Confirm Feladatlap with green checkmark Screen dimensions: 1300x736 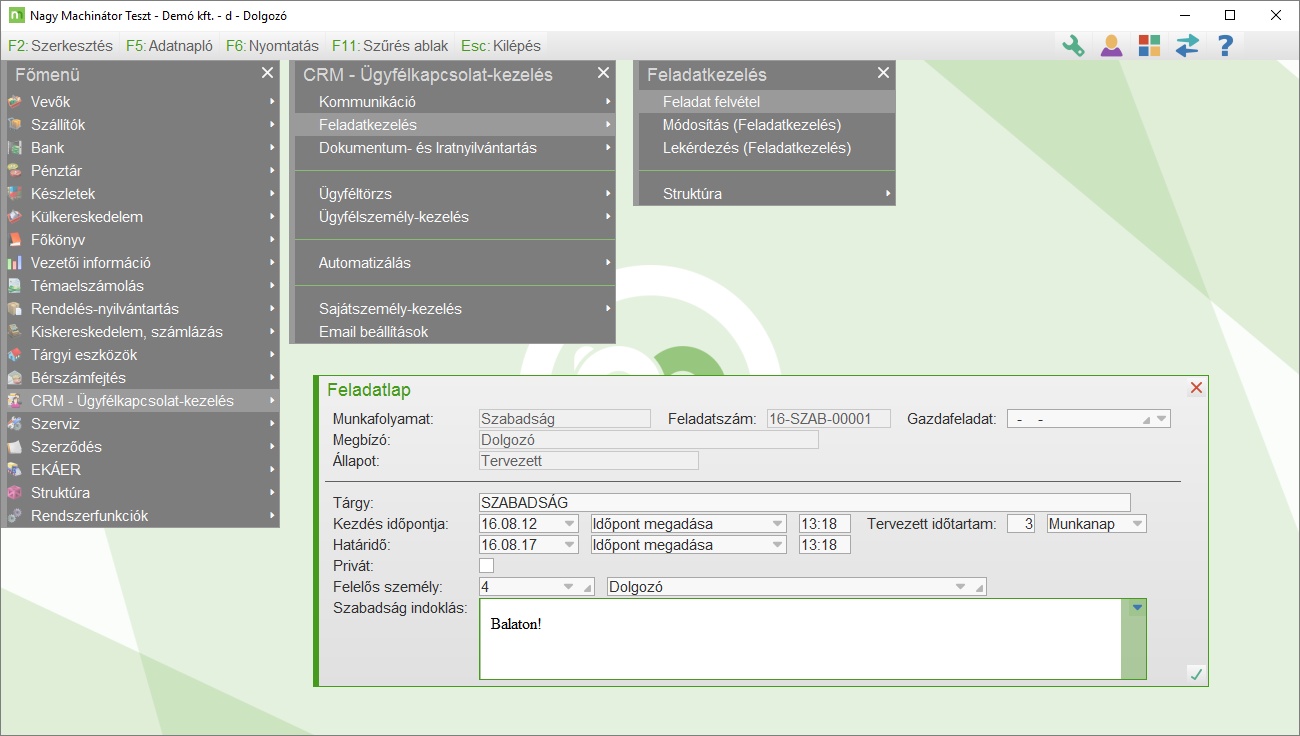(1195, 675)
